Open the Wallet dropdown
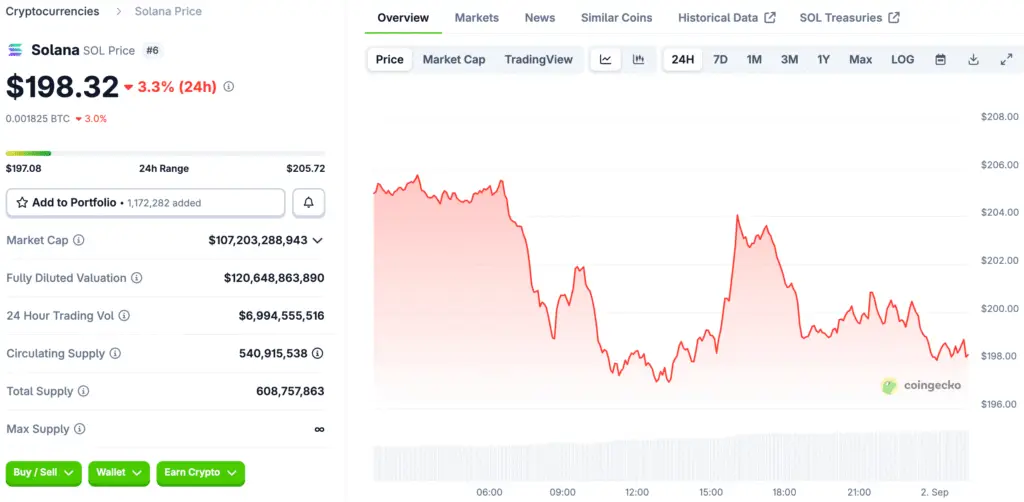The height and width of the screenshot is (502, 1024). (119, 472)
